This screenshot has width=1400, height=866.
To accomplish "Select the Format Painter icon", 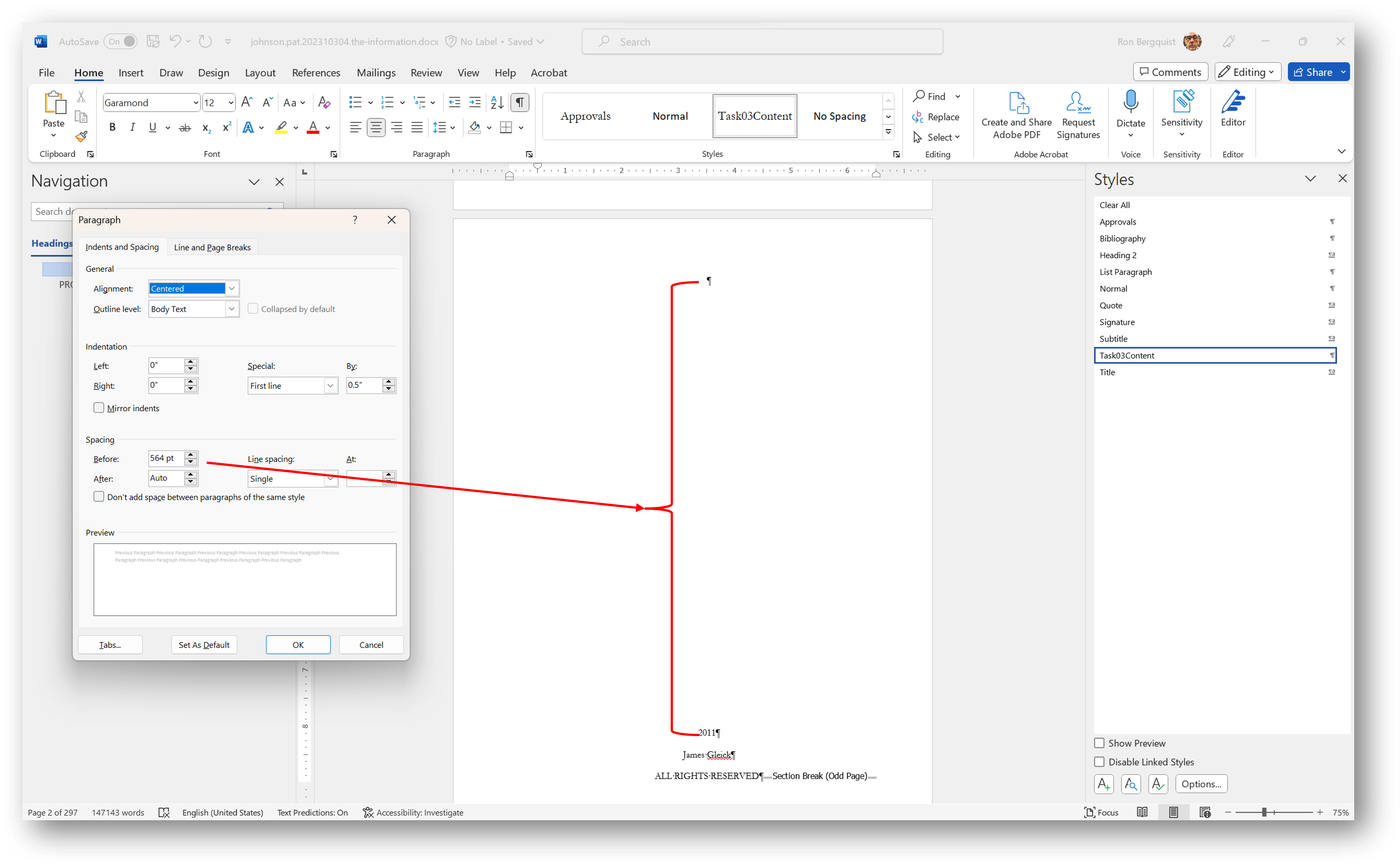I will [81, 136].
